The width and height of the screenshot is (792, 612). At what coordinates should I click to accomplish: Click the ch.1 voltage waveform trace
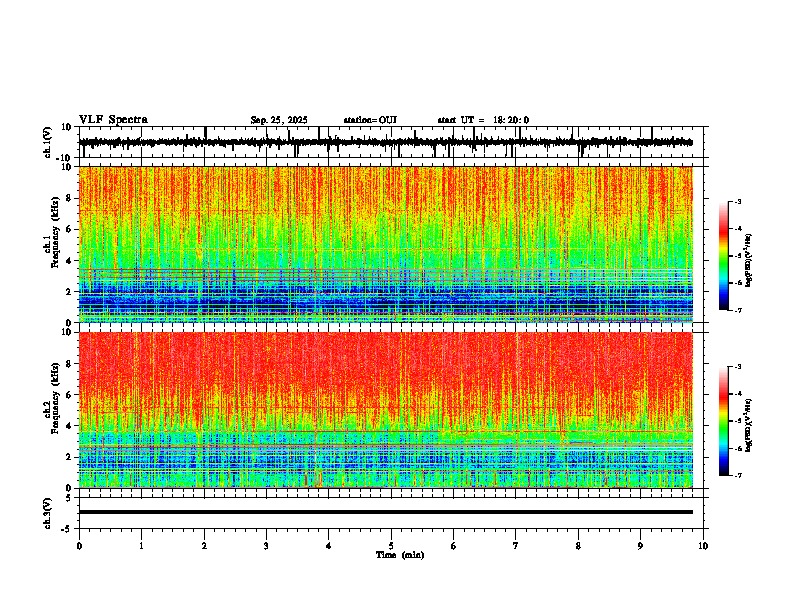coord(385,142)
